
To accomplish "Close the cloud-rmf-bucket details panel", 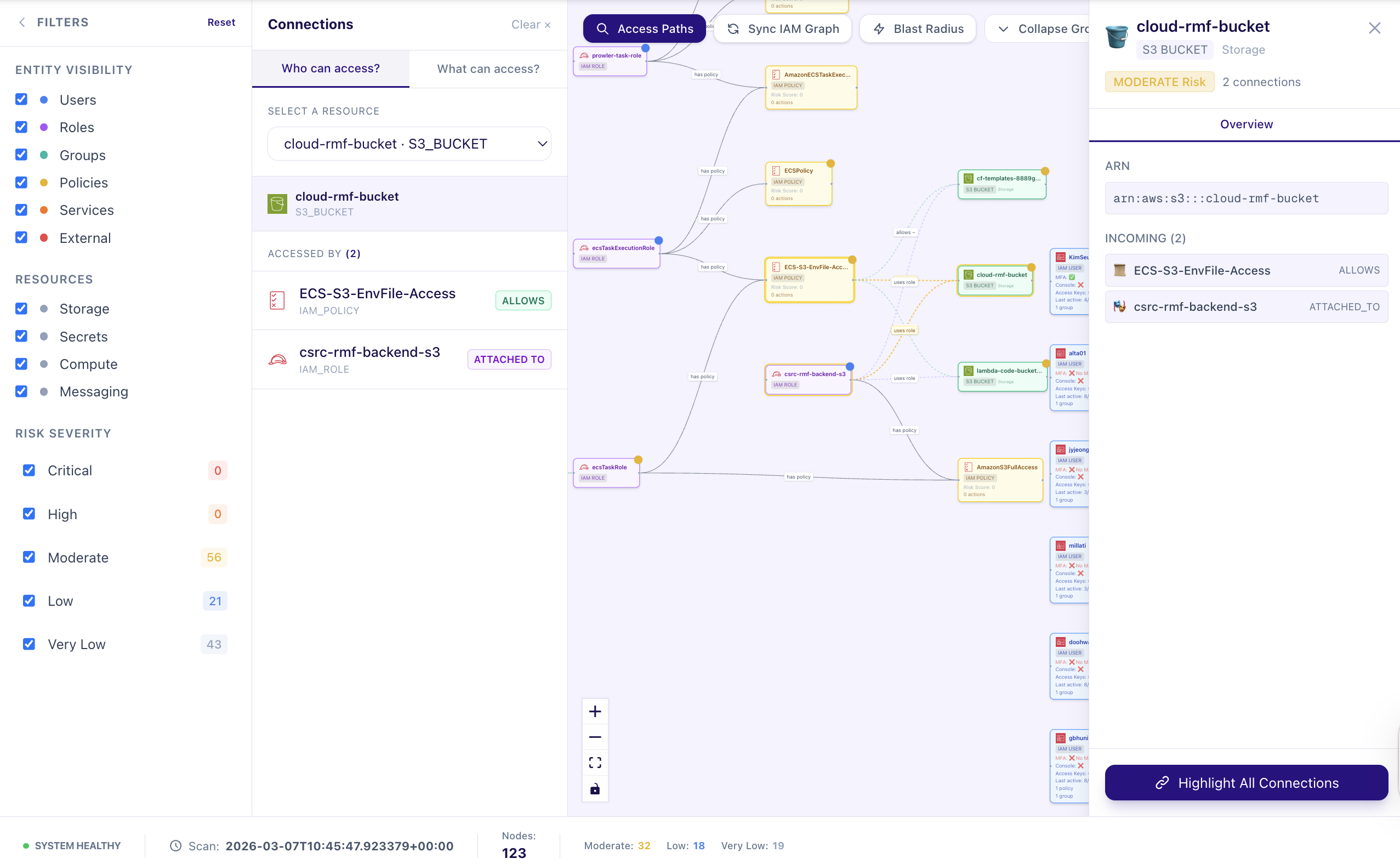I will pos(1374,28).
